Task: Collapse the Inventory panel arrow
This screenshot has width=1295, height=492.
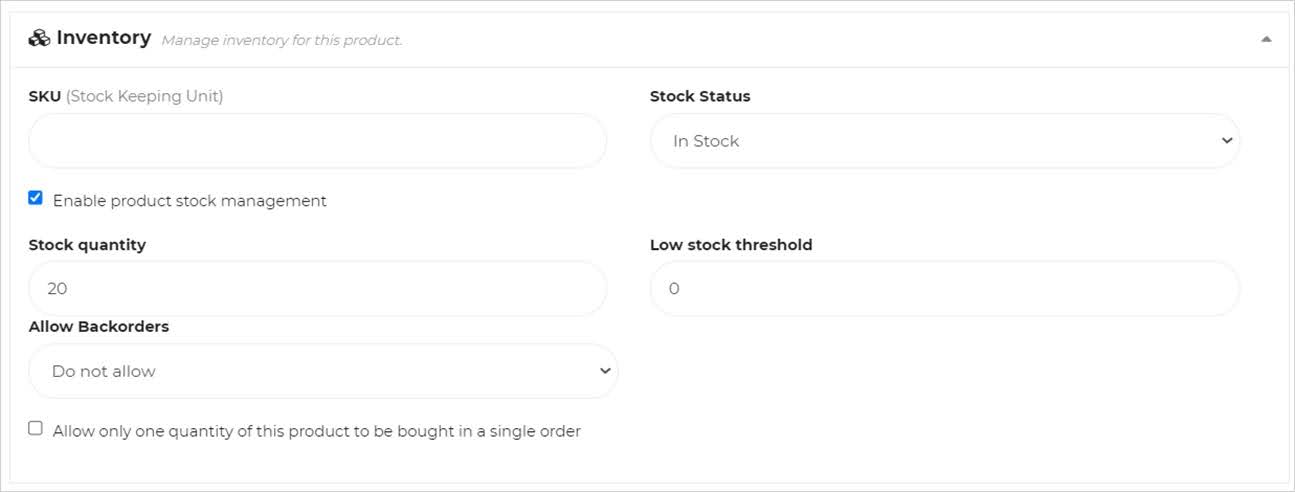Action: [x=1266, y=39]
